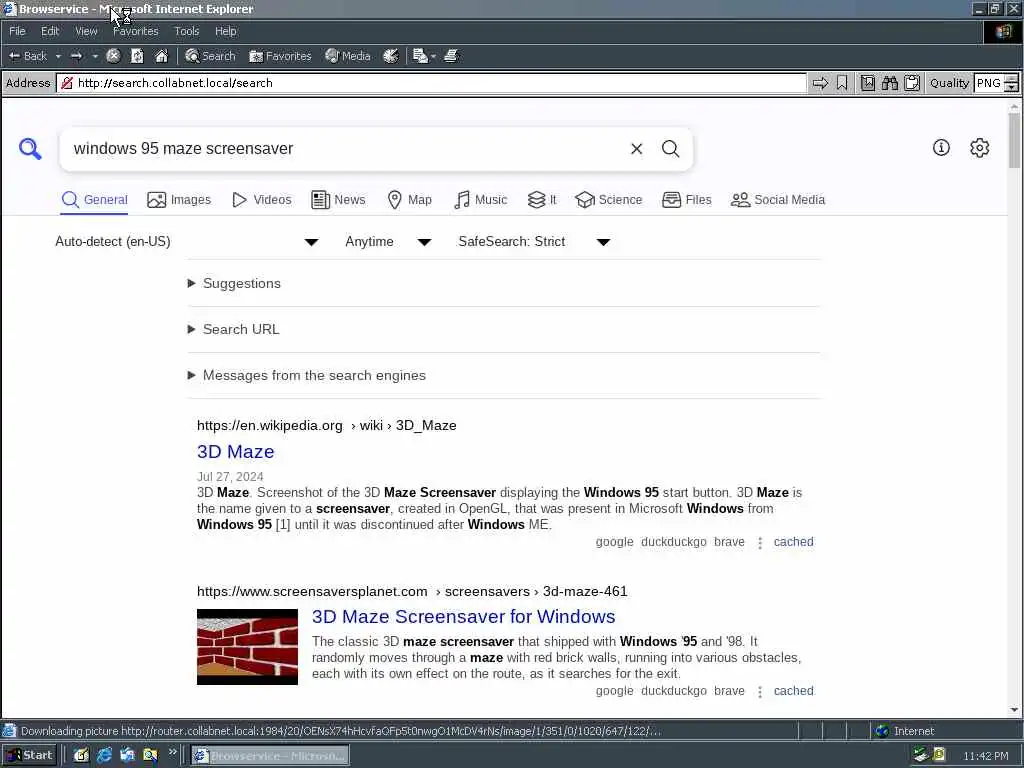Switch to the It tab
The image size is (1024, 768).
[542, 200]
